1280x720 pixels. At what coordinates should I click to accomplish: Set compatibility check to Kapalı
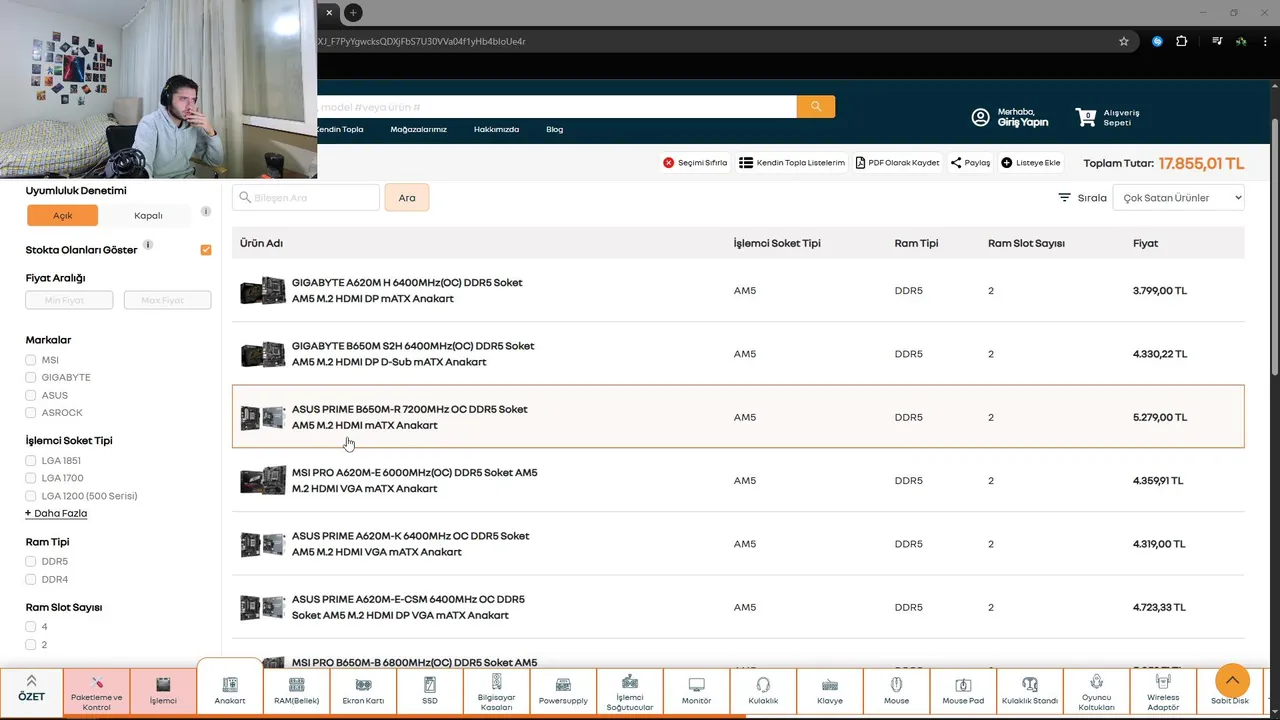click(148, 215)
